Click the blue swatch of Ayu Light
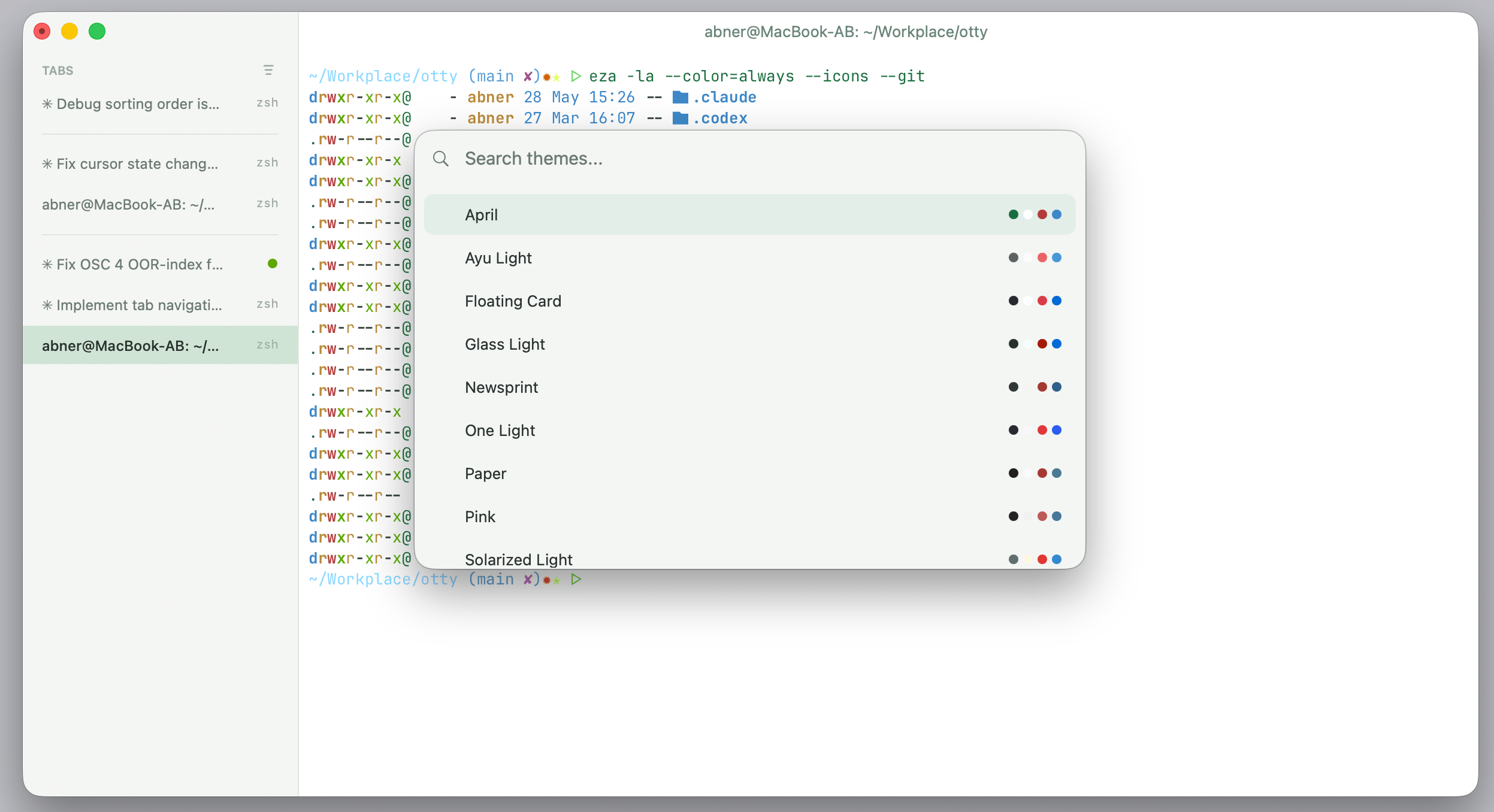 [x=1057, y=257]
